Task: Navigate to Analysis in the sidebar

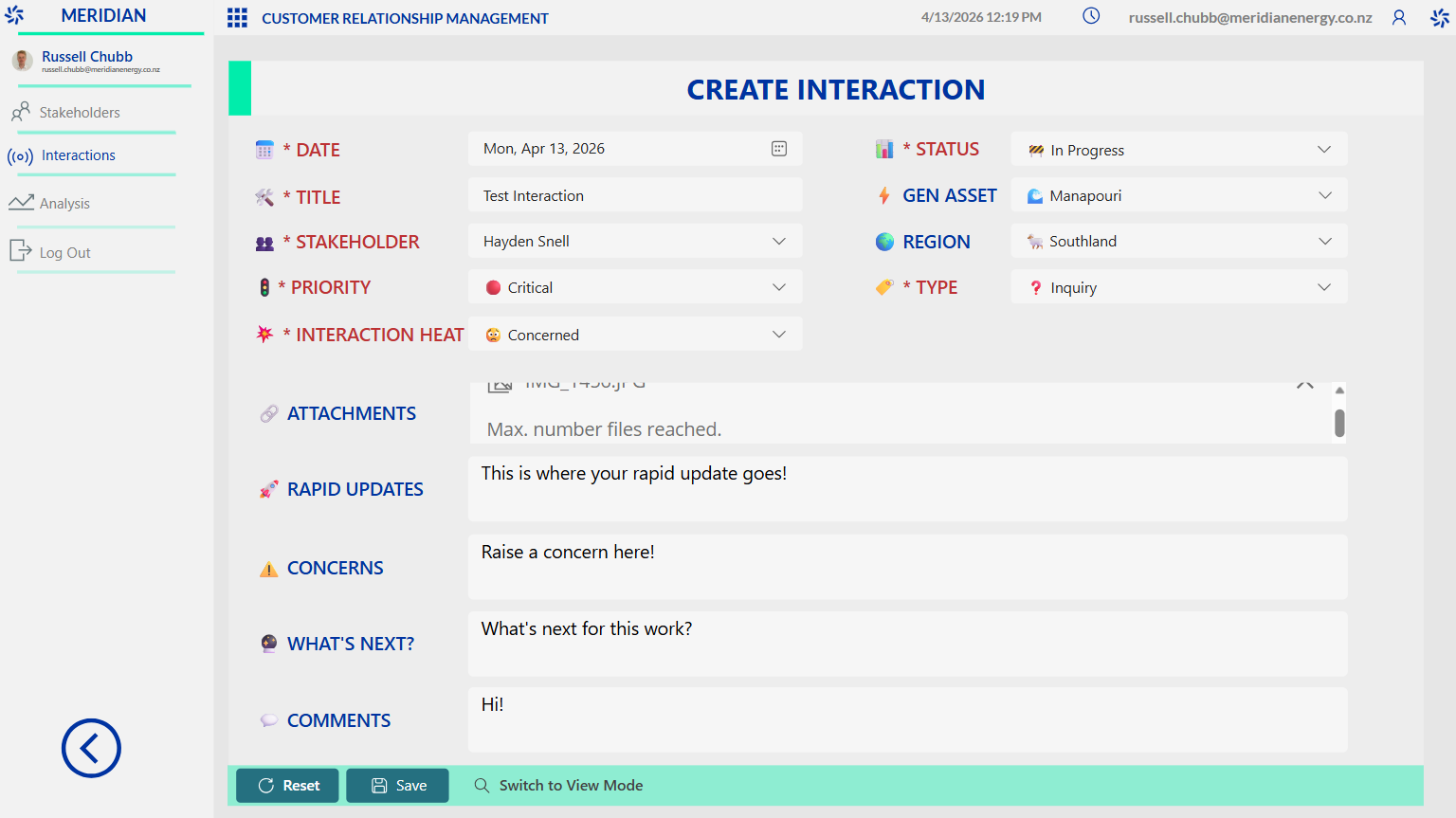Action: [64, 204]
